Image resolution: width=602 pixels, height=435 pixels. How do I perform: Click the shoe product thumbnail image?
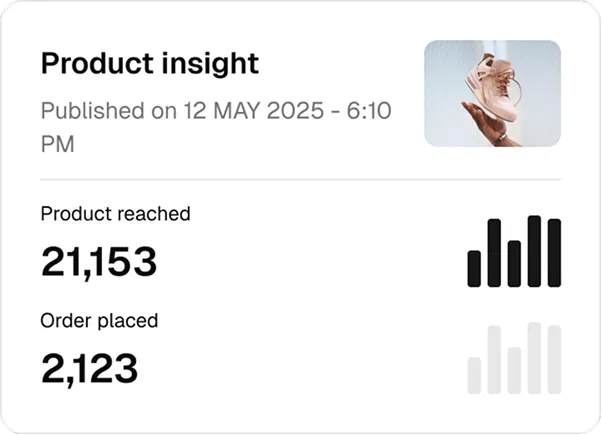[x=492, y=94]
